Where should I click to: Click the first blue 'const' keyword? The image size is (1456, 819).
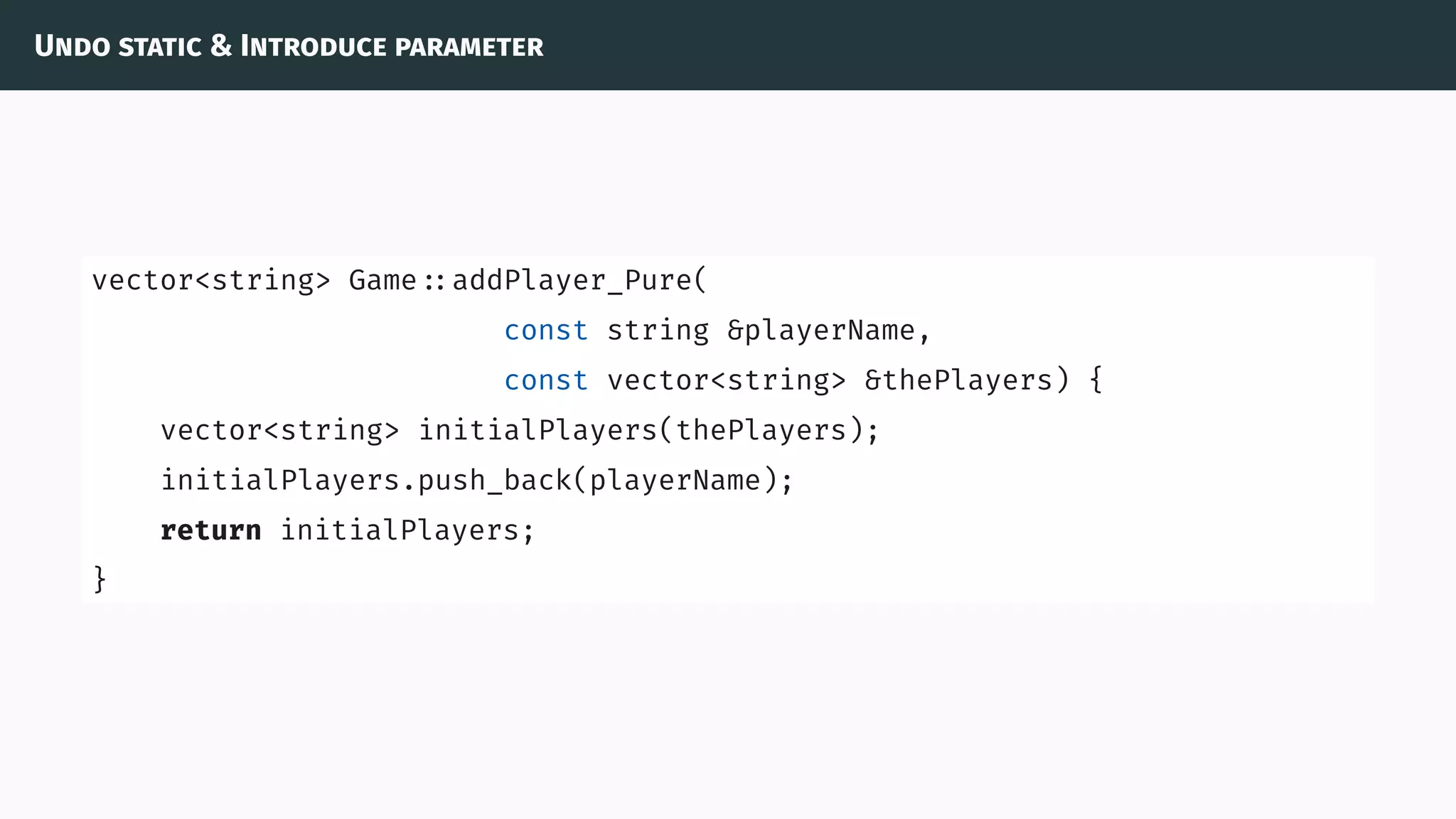pyautogui.click(x=546, y=331)
